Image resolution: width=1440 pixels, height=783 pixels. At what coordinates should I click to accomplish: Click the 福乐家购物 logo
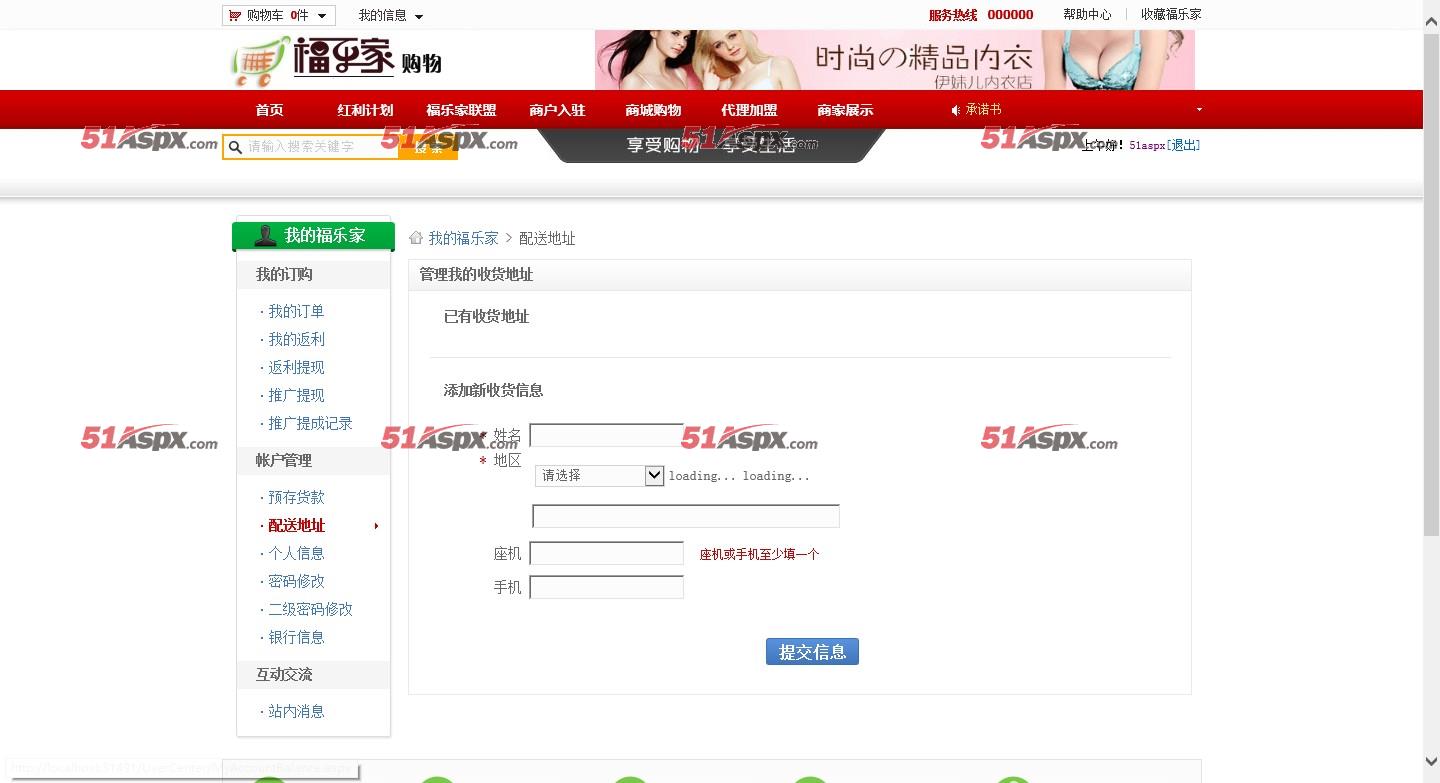click(x=337, y=60)
